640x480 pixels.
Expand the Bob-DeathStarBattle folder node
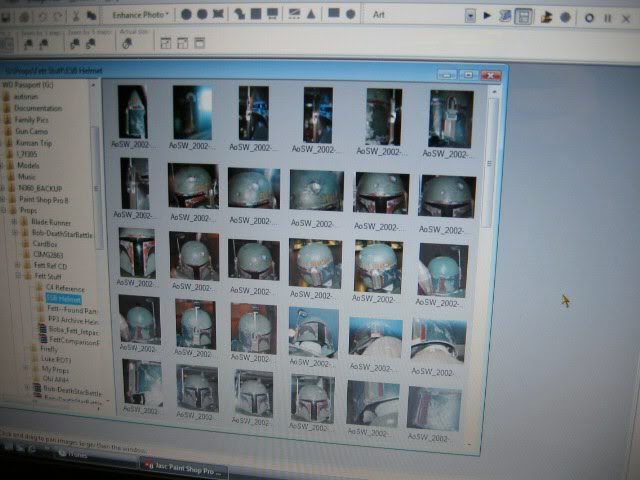tap(15, 233)
